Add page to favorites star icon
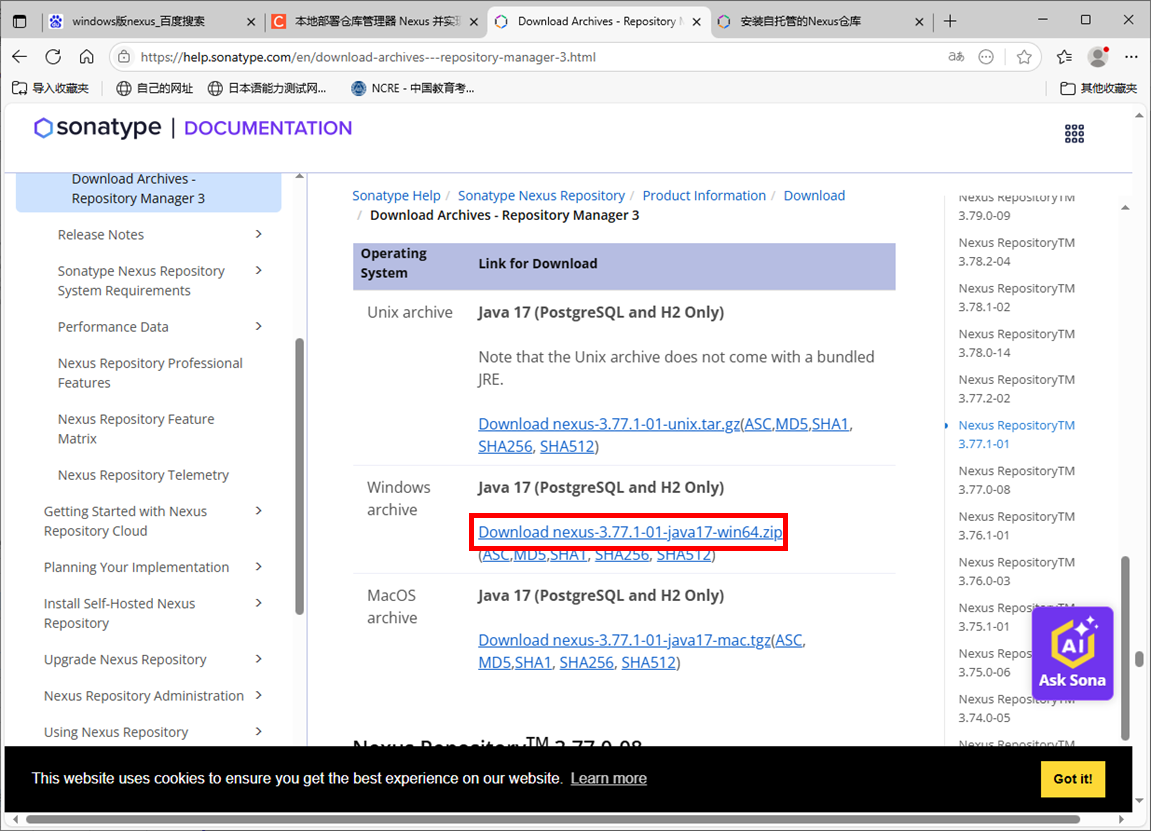Screen dimensions: 1151x831 (x=1024, y=57)
